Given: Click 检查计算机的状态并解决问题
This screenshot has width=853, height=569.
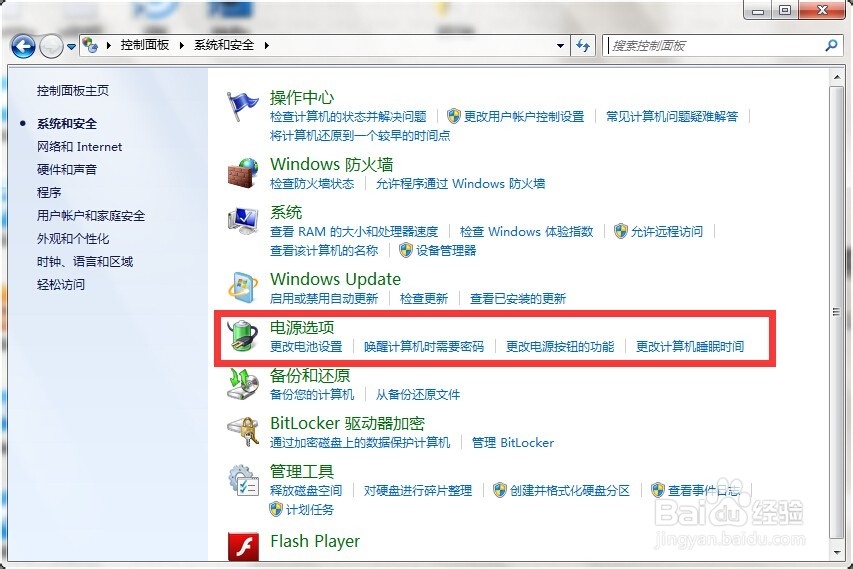Looking at the screenshot, I should (x=348, y=116).
